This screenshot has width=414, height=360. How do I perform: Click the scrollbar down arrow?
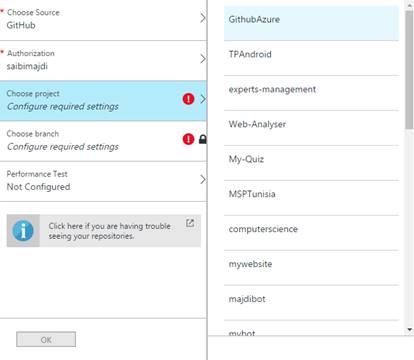click(x=409, y=330)
